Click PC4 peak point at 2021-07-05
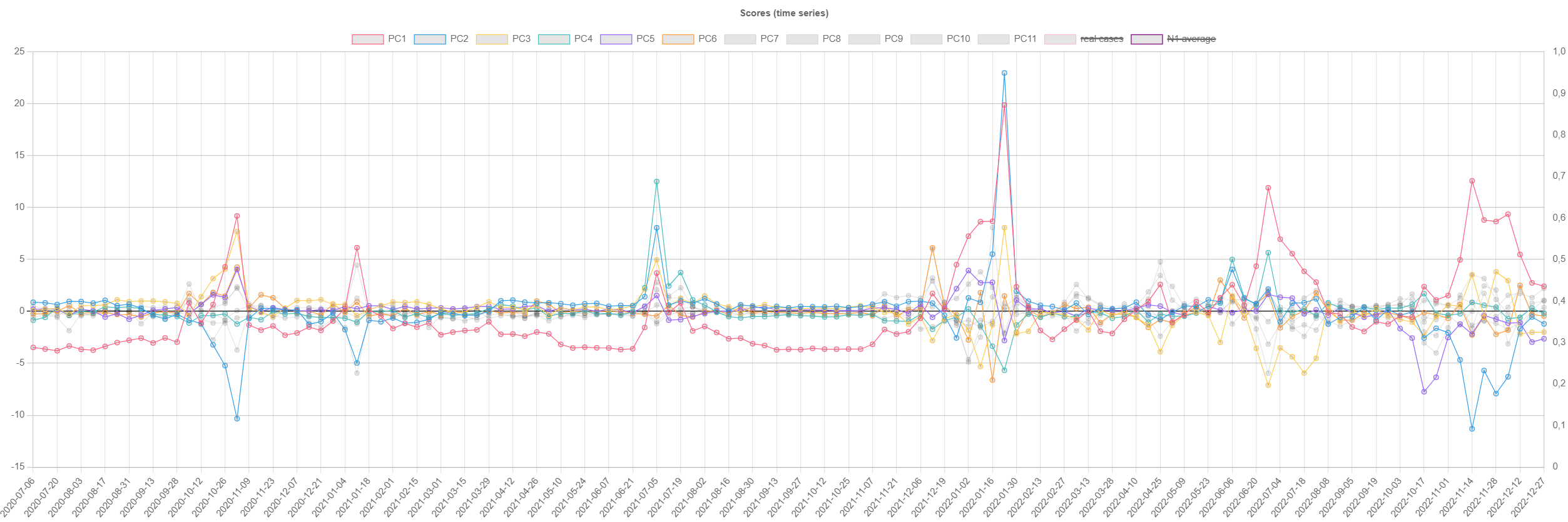 656,181
